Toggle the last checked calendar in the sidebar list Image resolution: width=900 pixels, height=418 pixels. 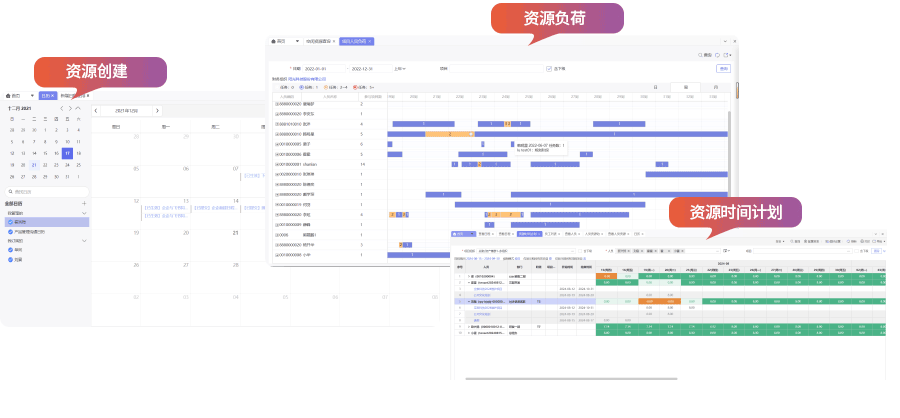click(11, 259)
